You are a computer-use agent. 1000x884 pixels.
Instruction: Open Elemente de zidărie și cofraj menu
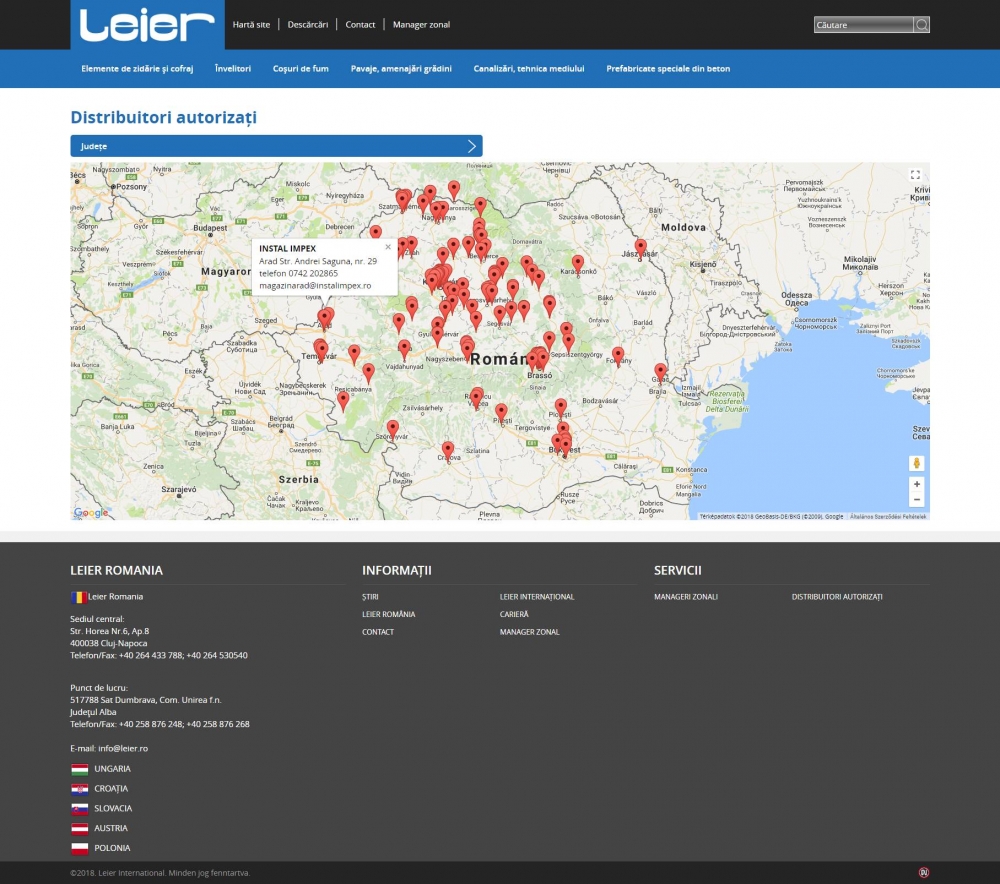[137, 69]
